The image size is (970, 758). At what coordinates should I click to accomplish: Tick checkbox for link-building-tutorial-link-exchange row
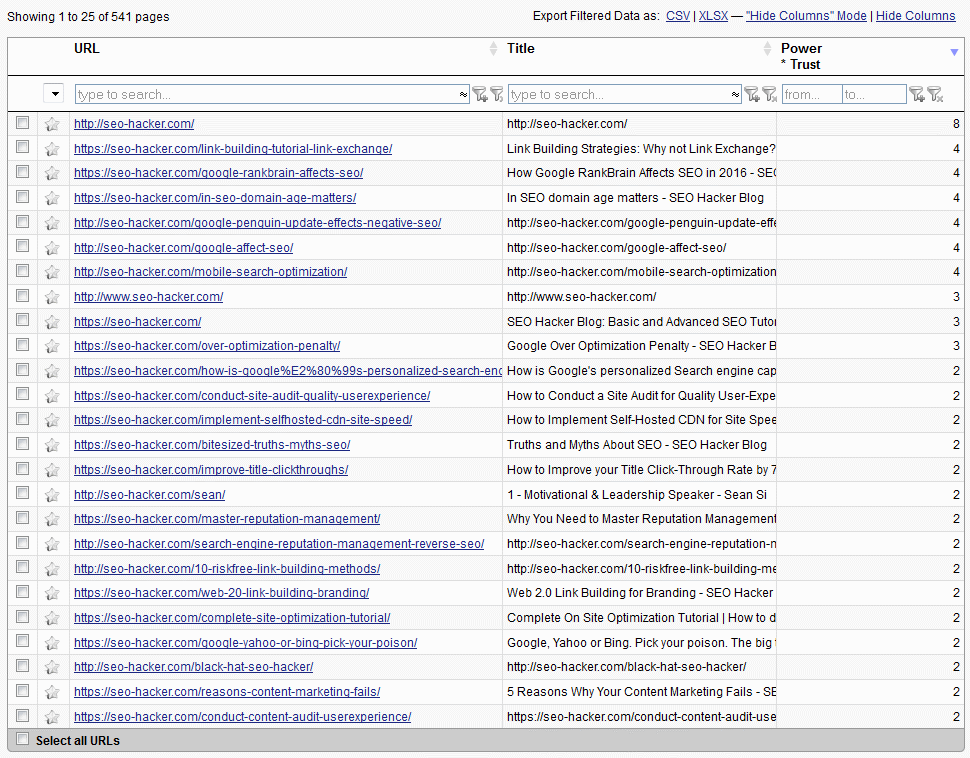coord(23,148)
